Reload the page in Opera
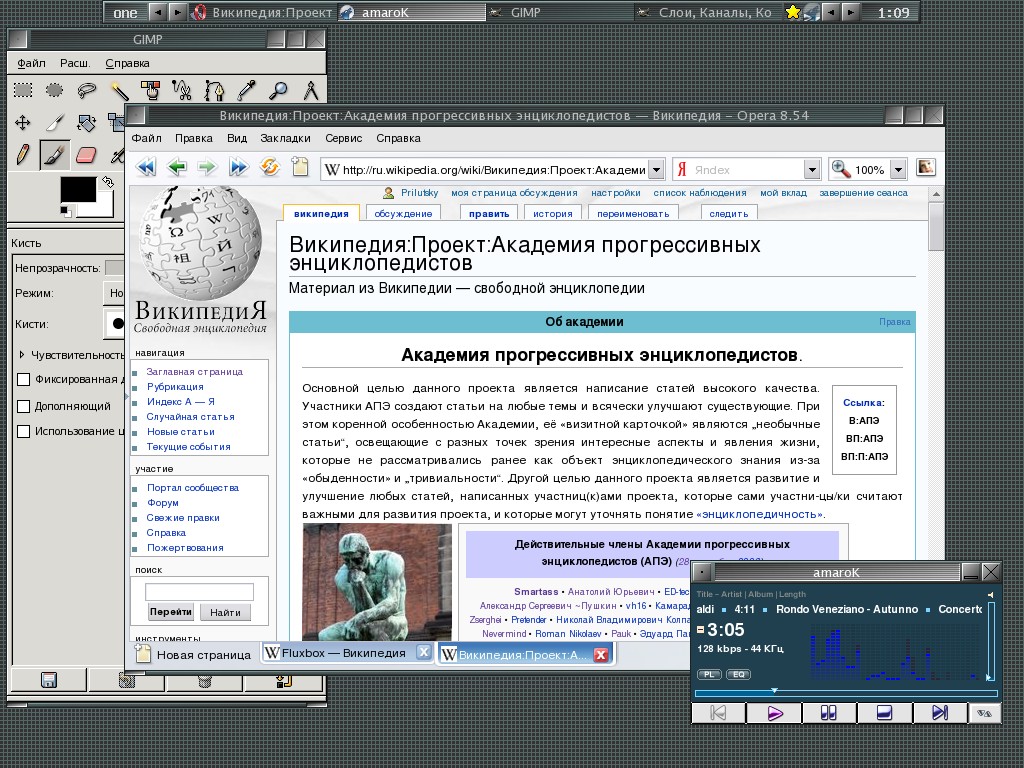1024x768 pixels. point(269,168)
